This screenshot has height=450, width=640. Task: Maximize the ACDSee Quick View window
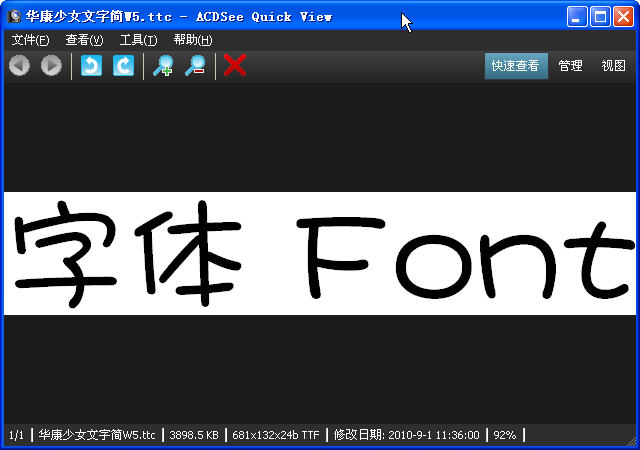click(601, 17)
